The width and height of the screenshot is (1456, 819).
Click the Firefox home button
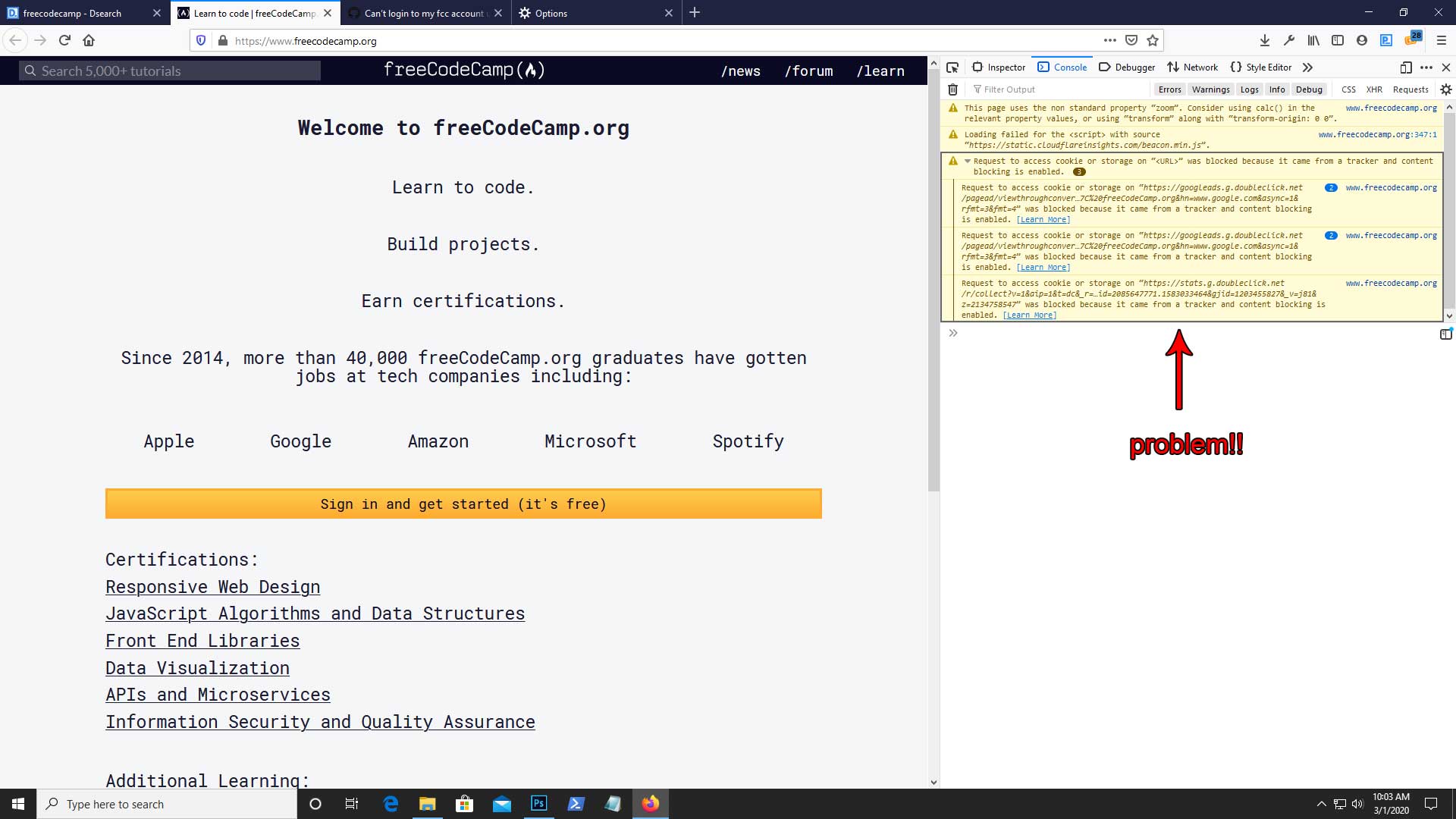pos(89,41)
